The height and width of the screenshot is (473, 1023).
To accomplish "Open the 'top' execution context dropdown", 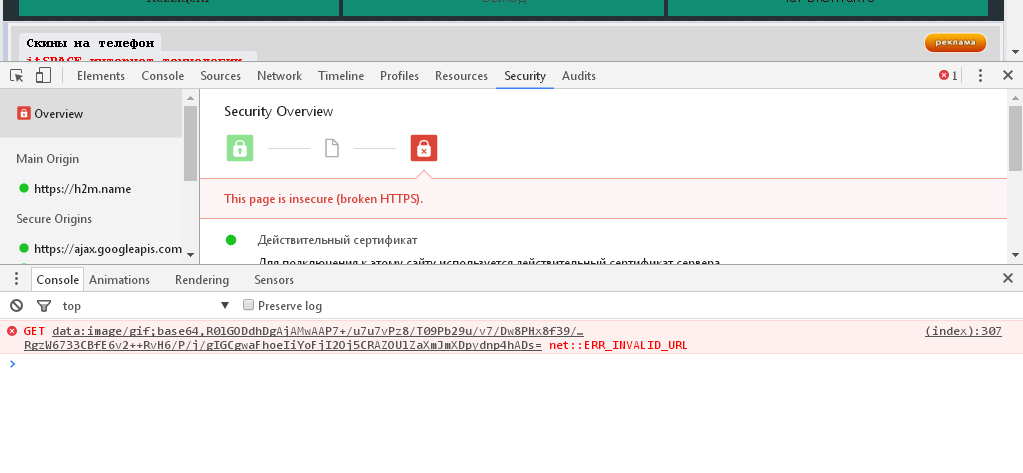I will [146, 305].
